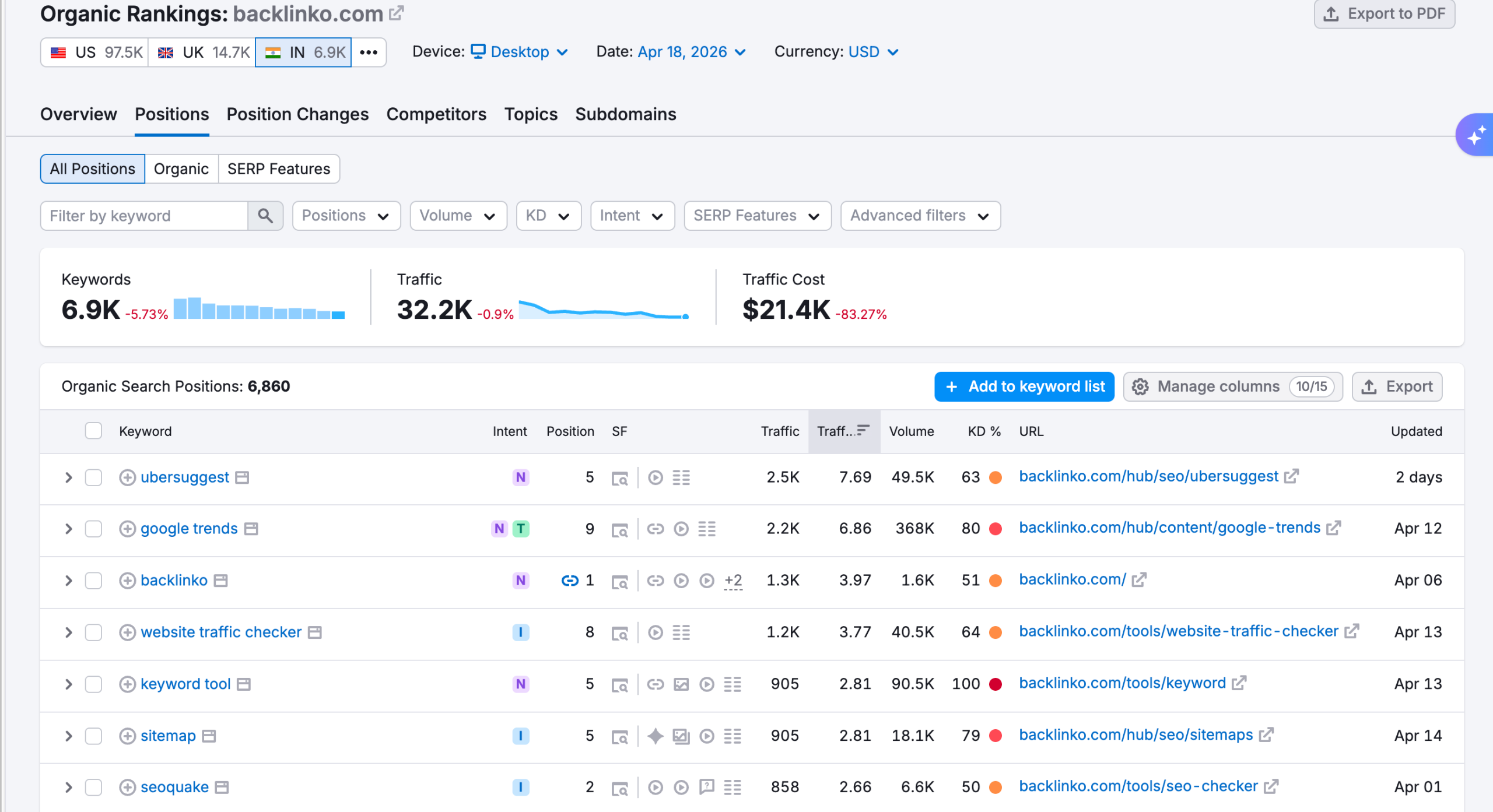The image size is (1493, 812).
Task: Click Add to keyword list button
Action: point(1024,386)
